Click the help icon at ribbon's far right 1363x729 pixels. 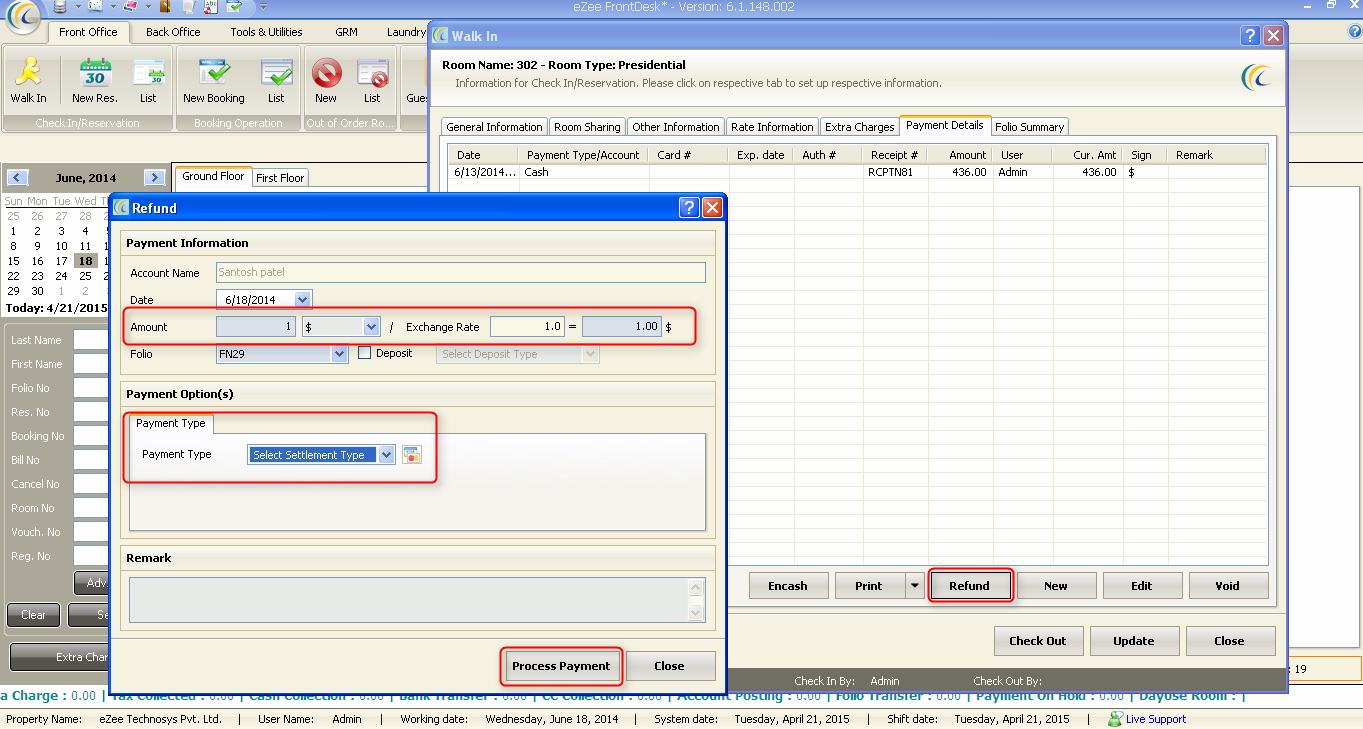tap(1355, 32)
